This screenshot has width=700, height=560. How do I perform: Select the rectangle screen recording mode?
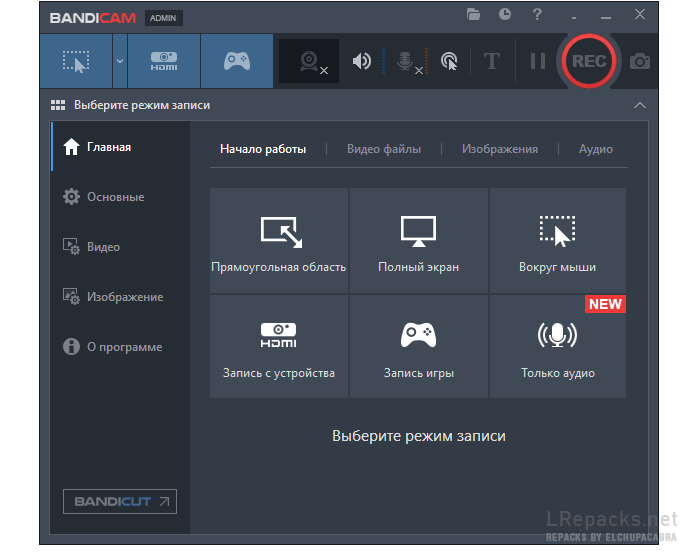pyautogui.click(x=76, y=61)
